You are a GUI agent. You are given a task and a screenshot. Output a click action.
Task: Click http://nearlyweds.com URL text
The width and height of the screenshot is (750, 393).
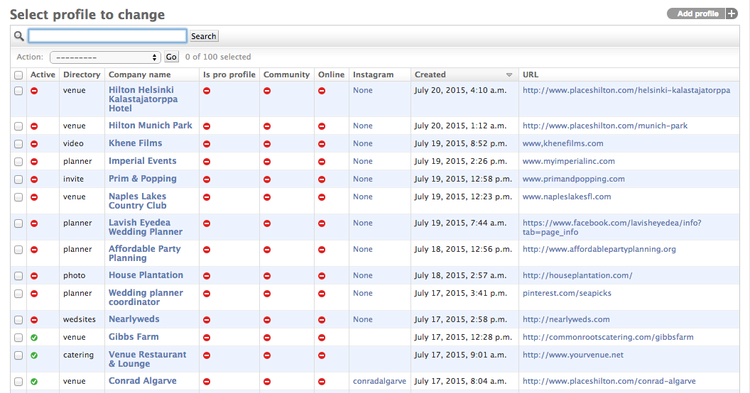(566, 319)
